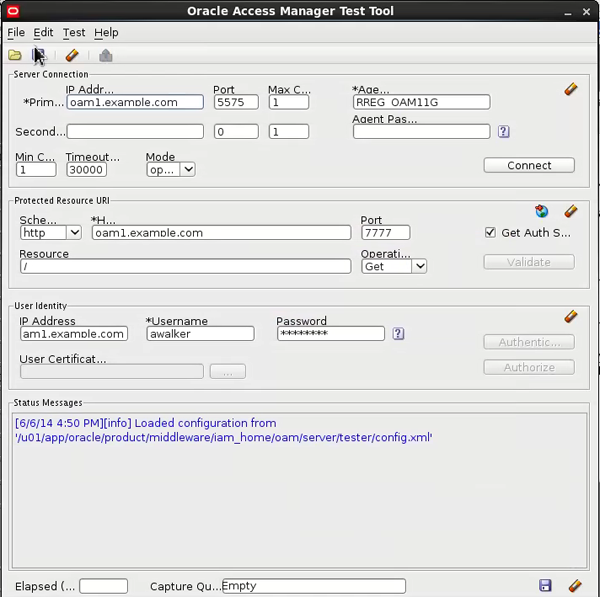Click the Username awalker field
This screenshot has height=597, width=600.
[200, 334]
